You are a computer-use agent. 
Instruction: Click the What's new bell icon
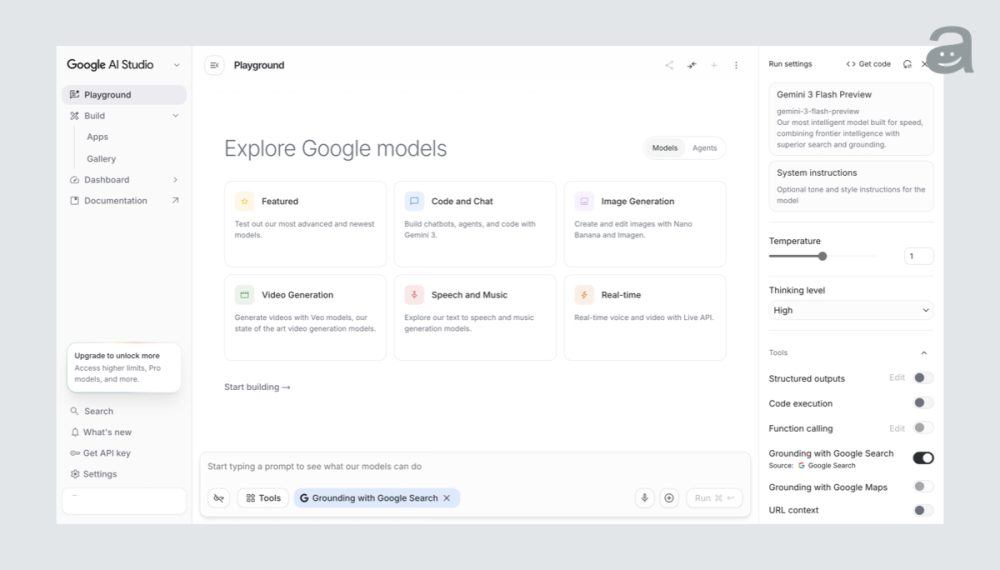(75, 432)
